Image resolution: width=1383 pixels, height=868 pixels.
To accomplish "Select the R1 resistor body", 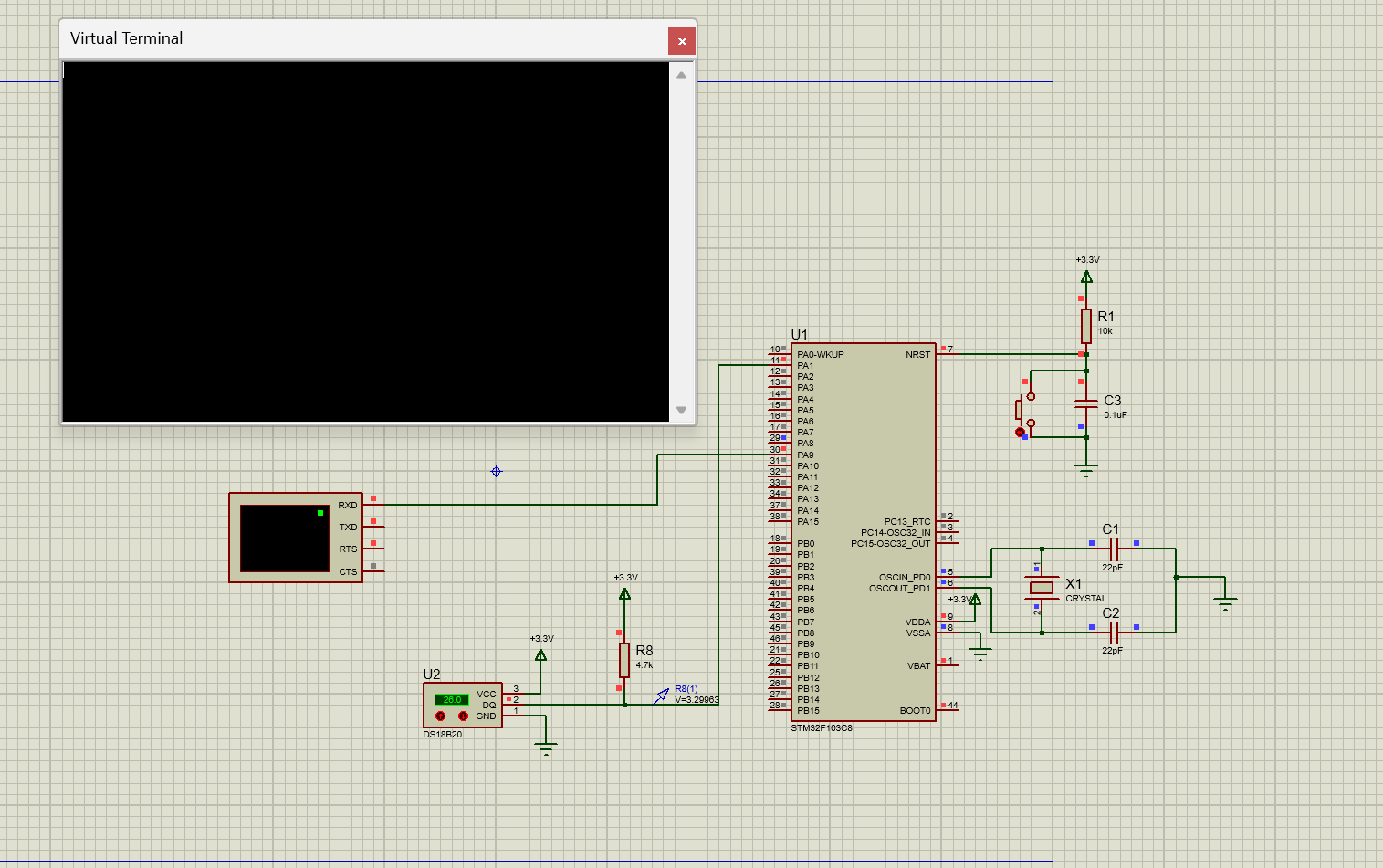I will point(1086,326).
